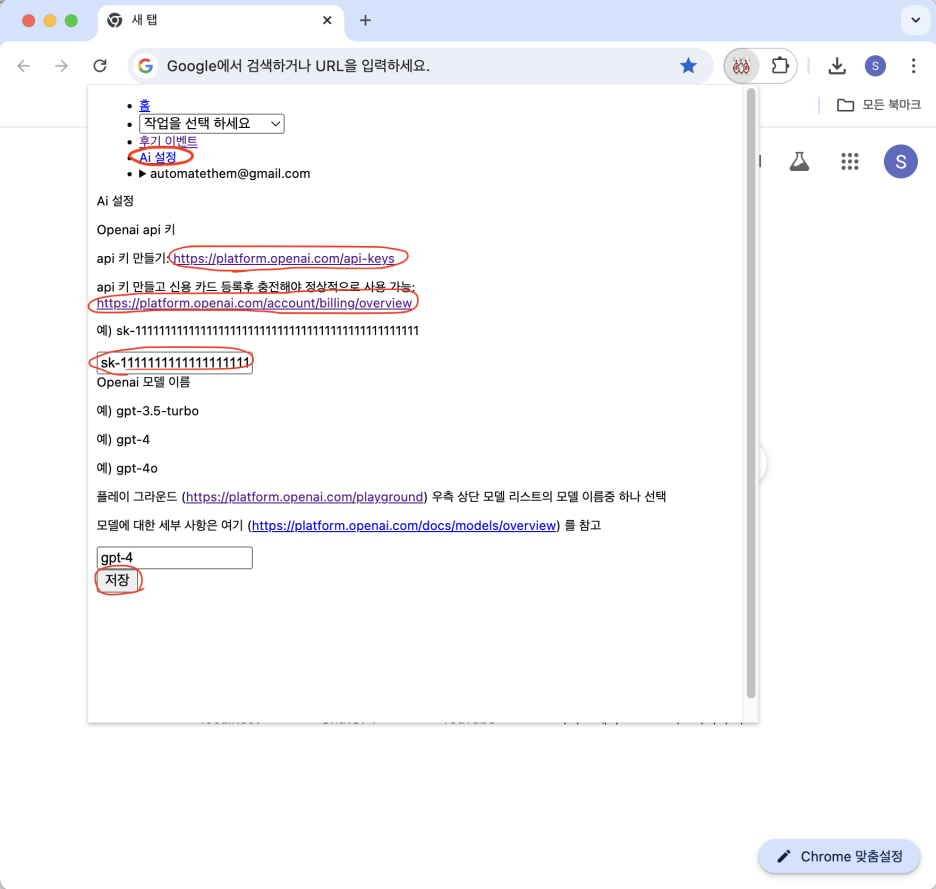Click the model name field containing gpt-4
This screenshot has width=936, height=889.
point(174,558)
